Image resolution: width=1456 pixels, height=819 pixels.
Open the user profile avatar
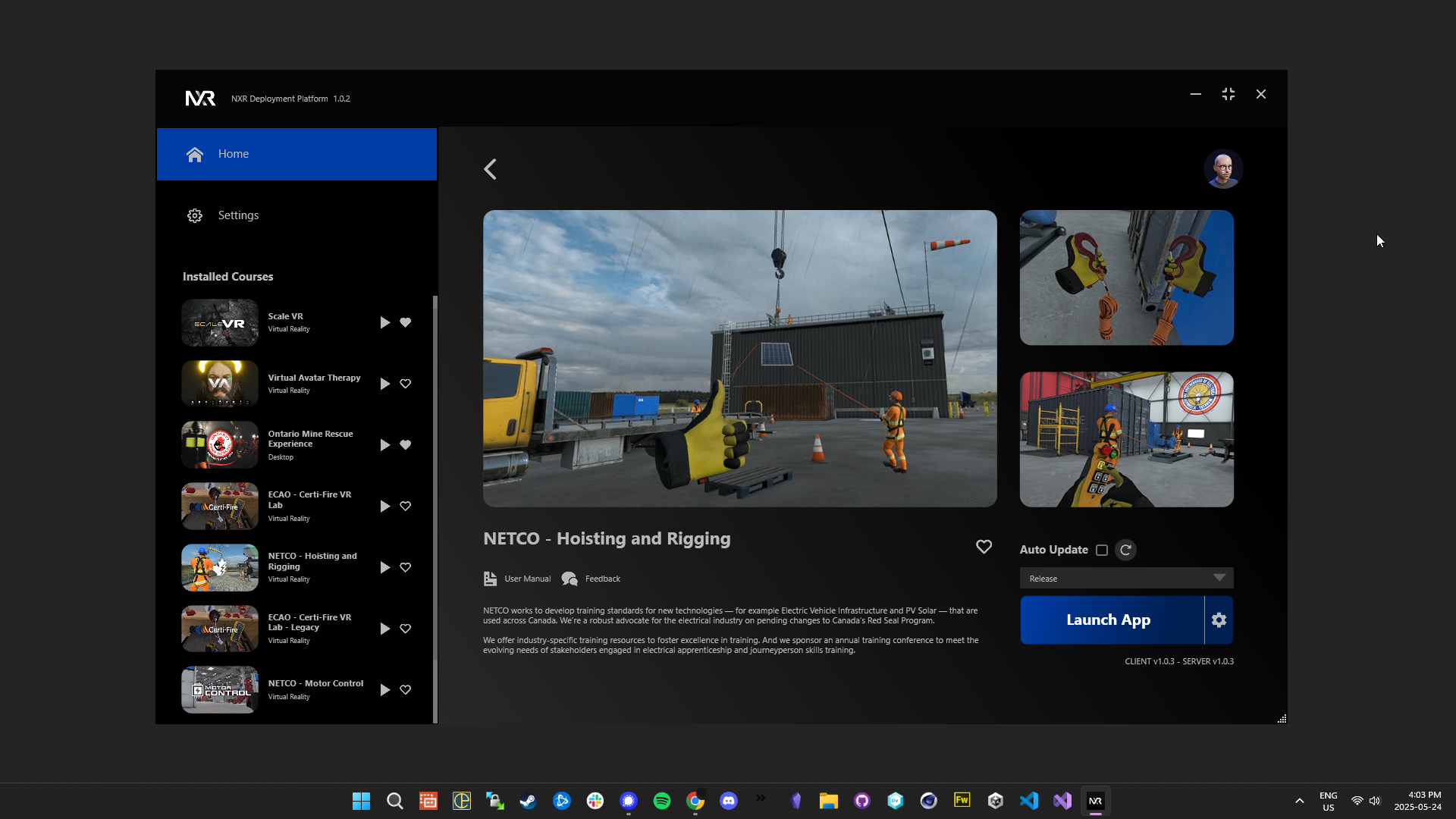[x=1222, y=169]
